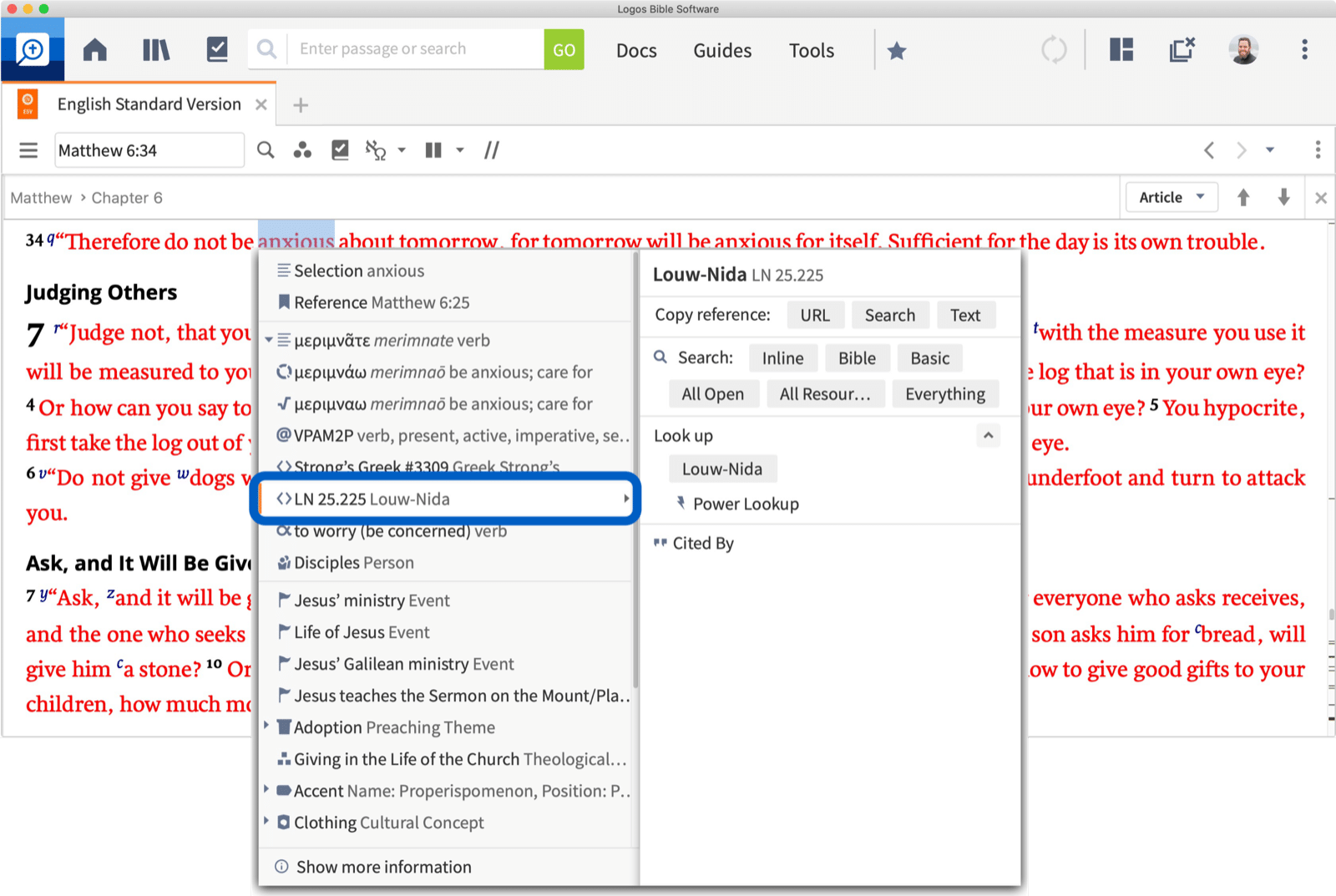Expand the Accent Name row
Screen dimensions: 1336x896
[x=267, y=789]
